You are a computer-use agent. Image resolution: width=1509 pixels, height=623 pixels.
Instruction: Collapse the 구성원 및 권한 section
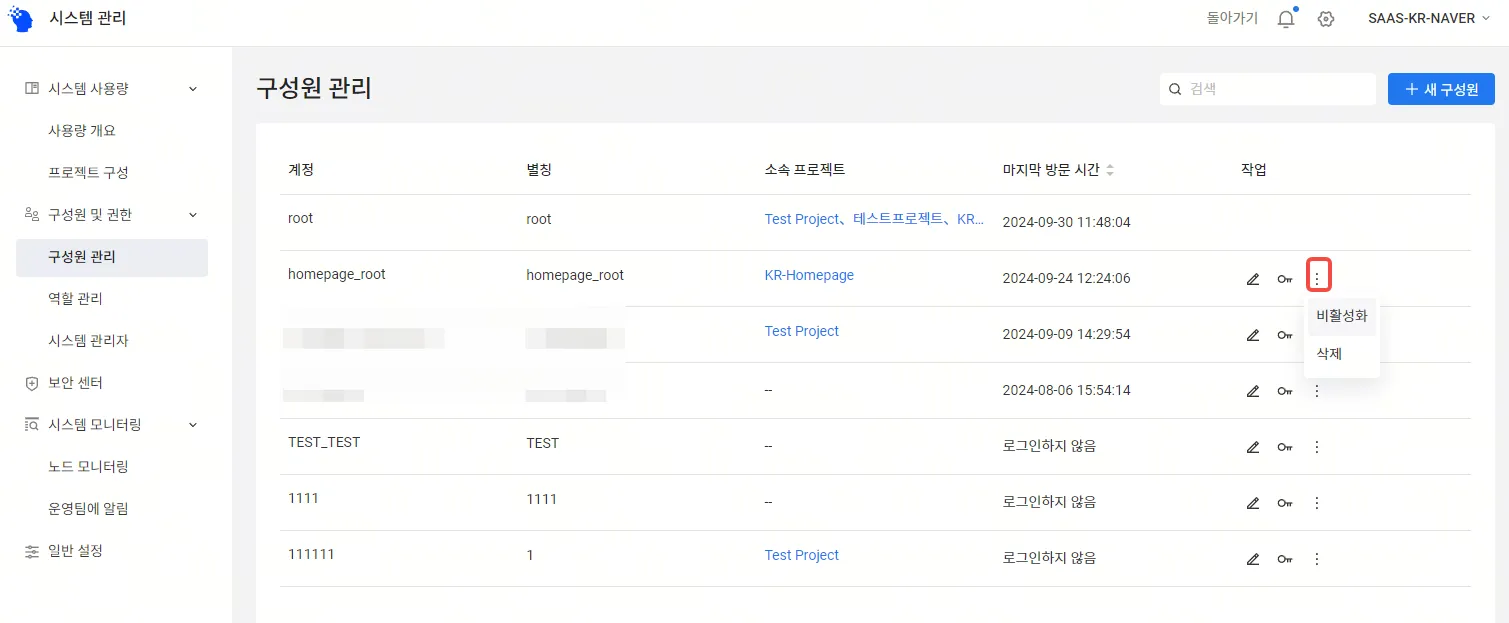193,215
